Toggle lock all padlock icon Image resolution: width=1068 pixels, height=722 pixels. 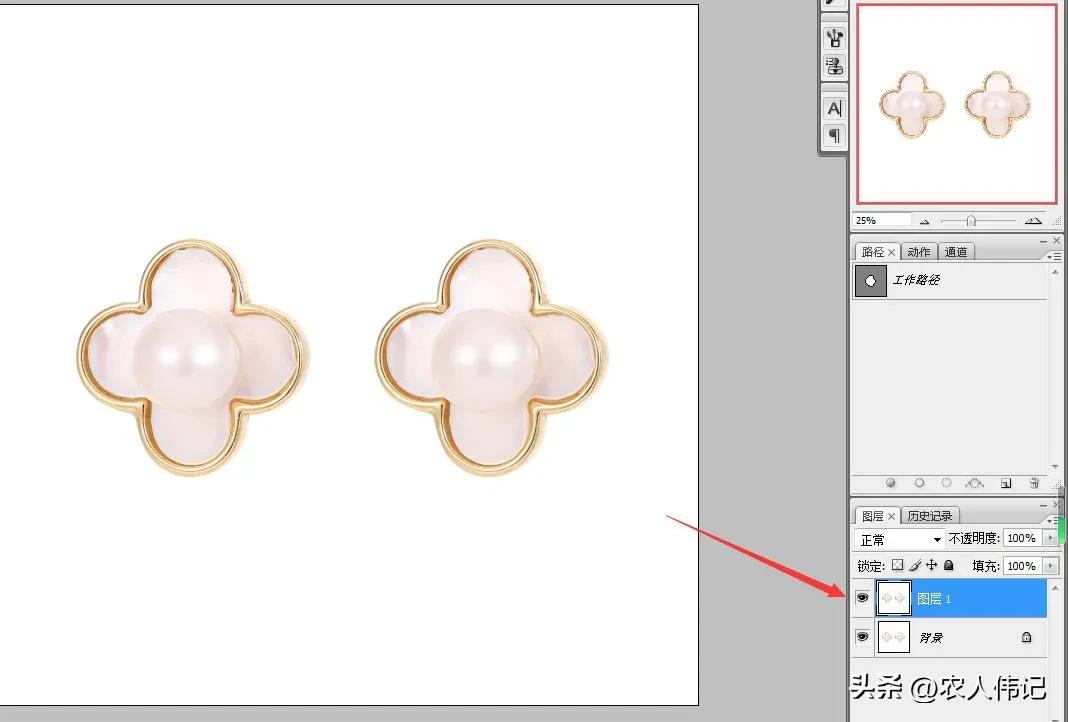[948, 565]
